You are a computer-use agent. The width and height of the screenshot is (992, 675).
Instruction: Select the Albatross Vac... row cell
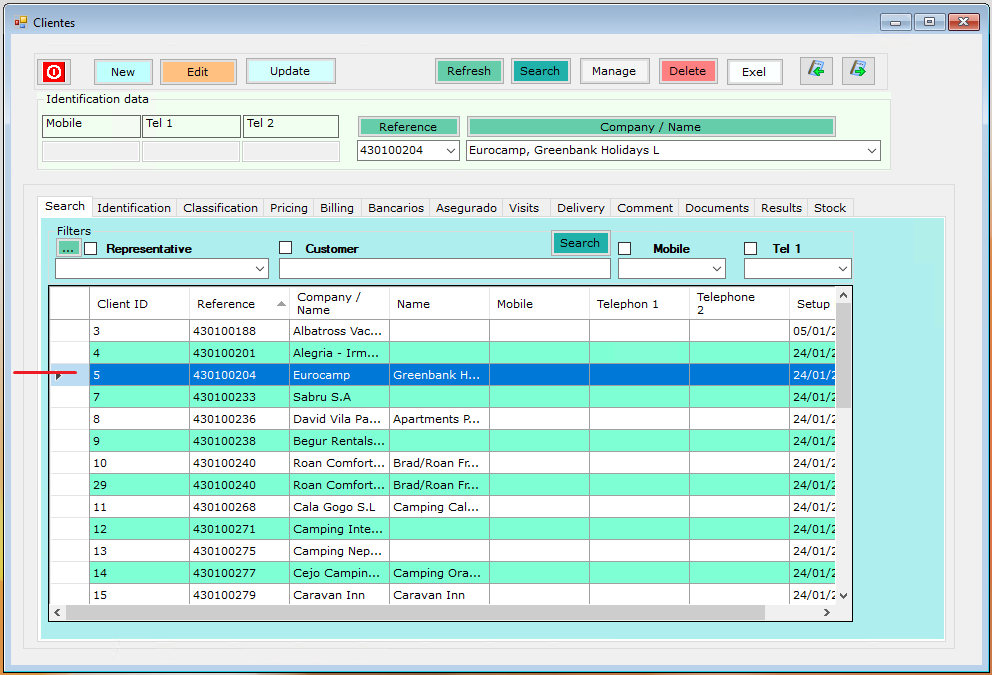339,331
